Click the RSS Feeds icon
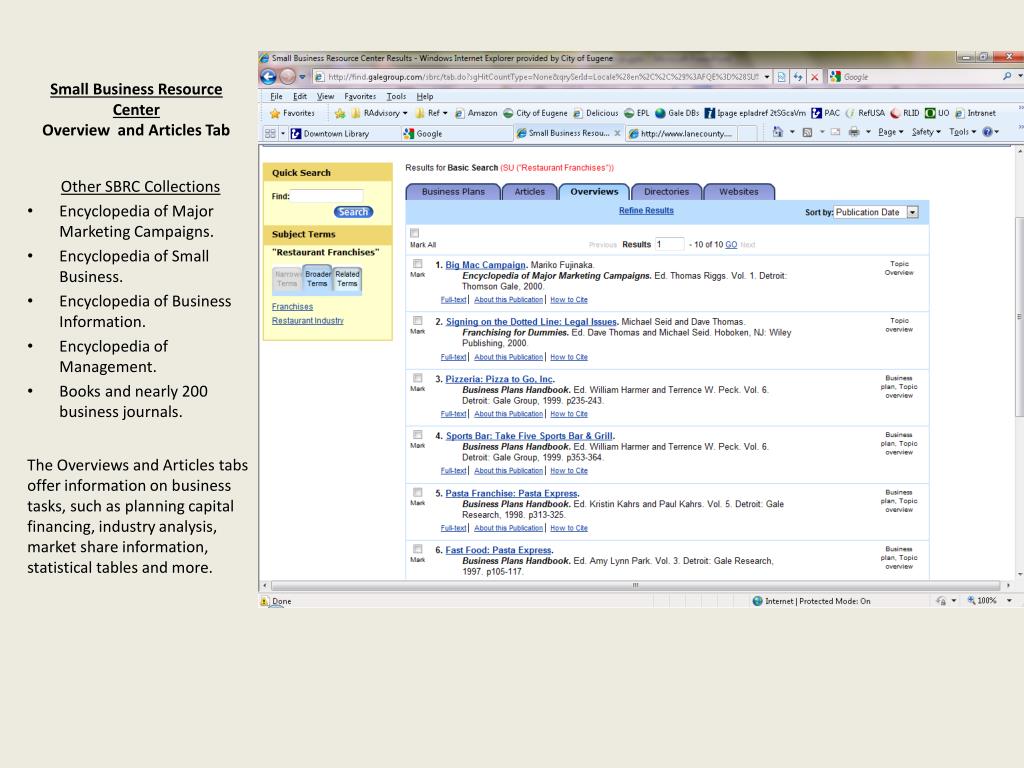This screenshot has height=768, width=1024. click(807, 132)
